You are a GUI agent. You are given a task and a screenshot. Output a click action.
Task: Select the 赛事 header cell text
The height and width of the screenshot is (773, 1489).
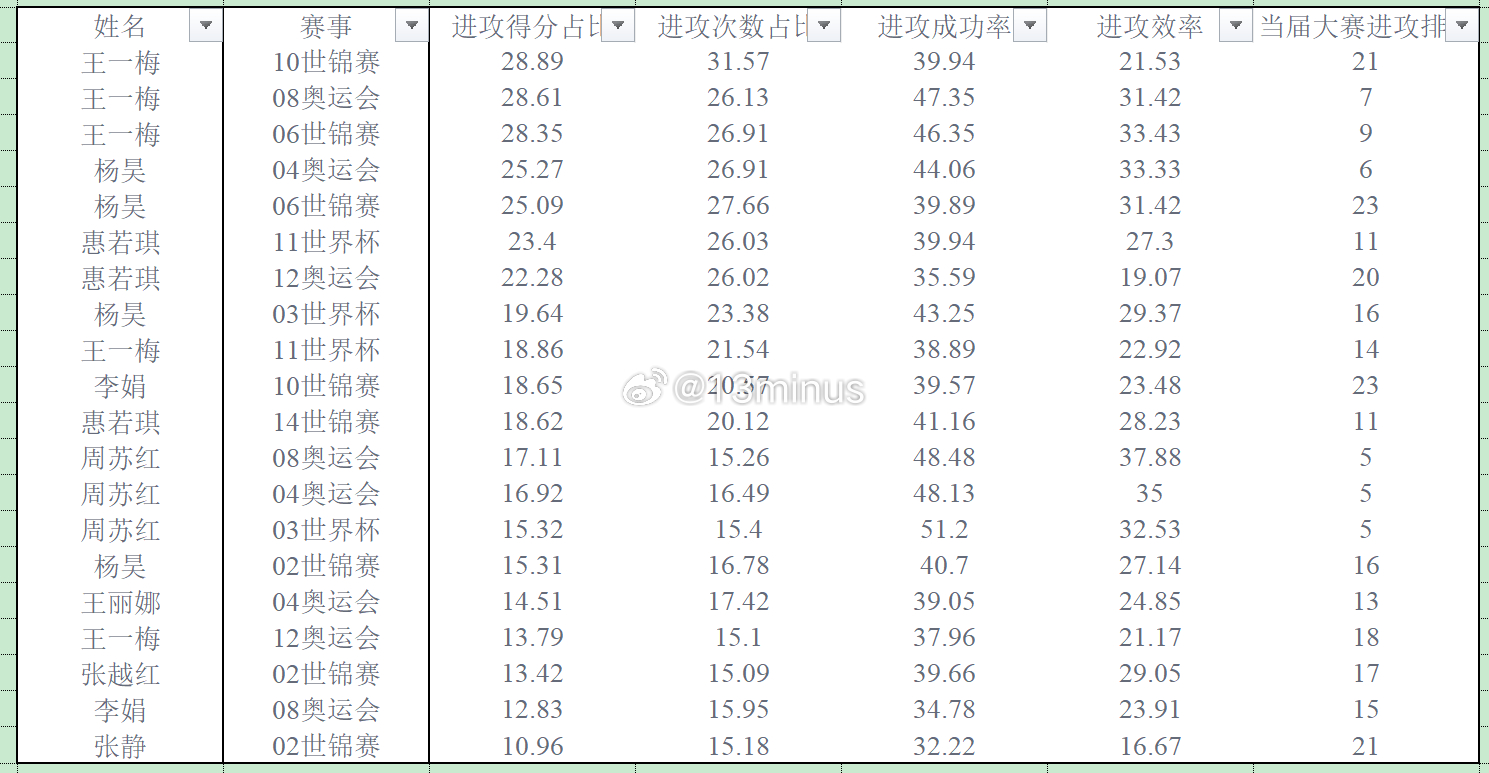pyautogui.click(x=326, y=27)
